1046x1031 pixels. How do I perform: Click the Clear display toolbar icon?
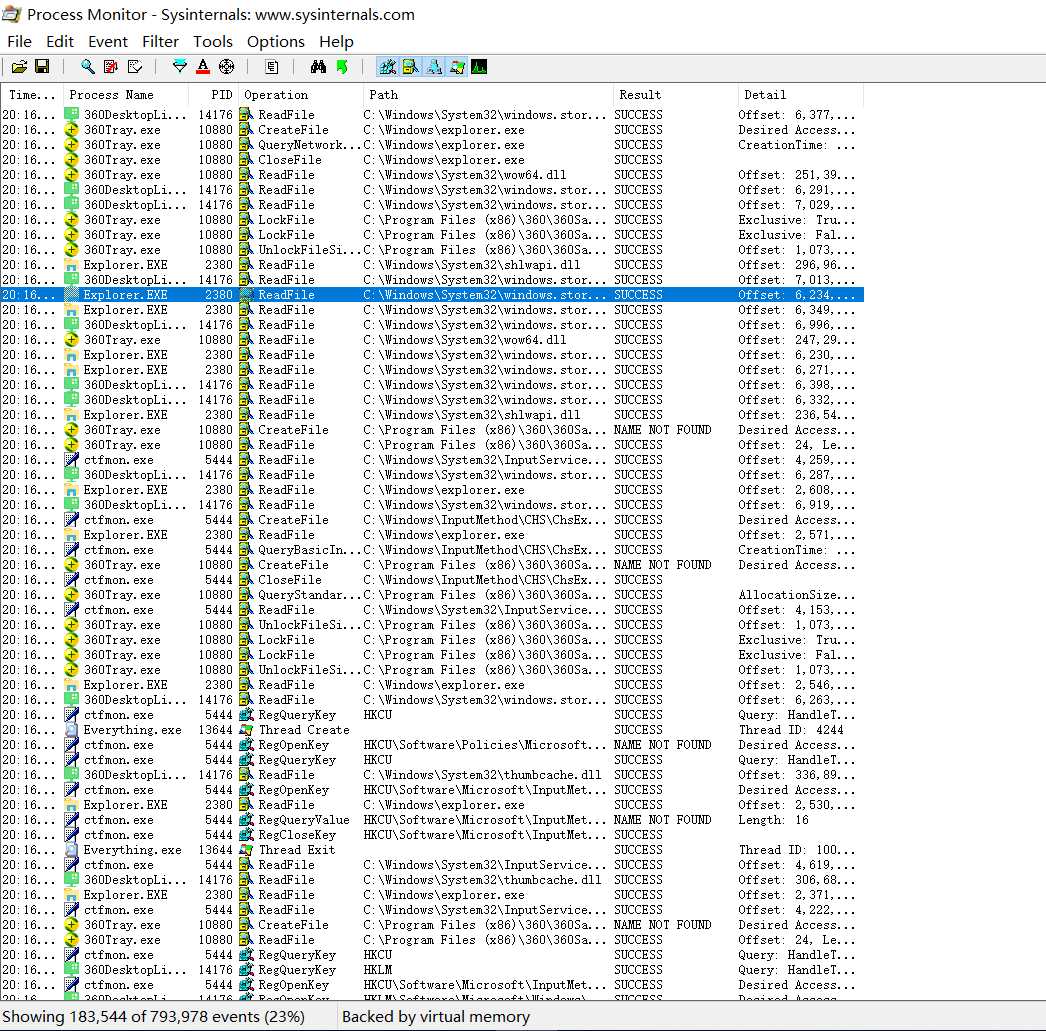(x=135, y=67)
